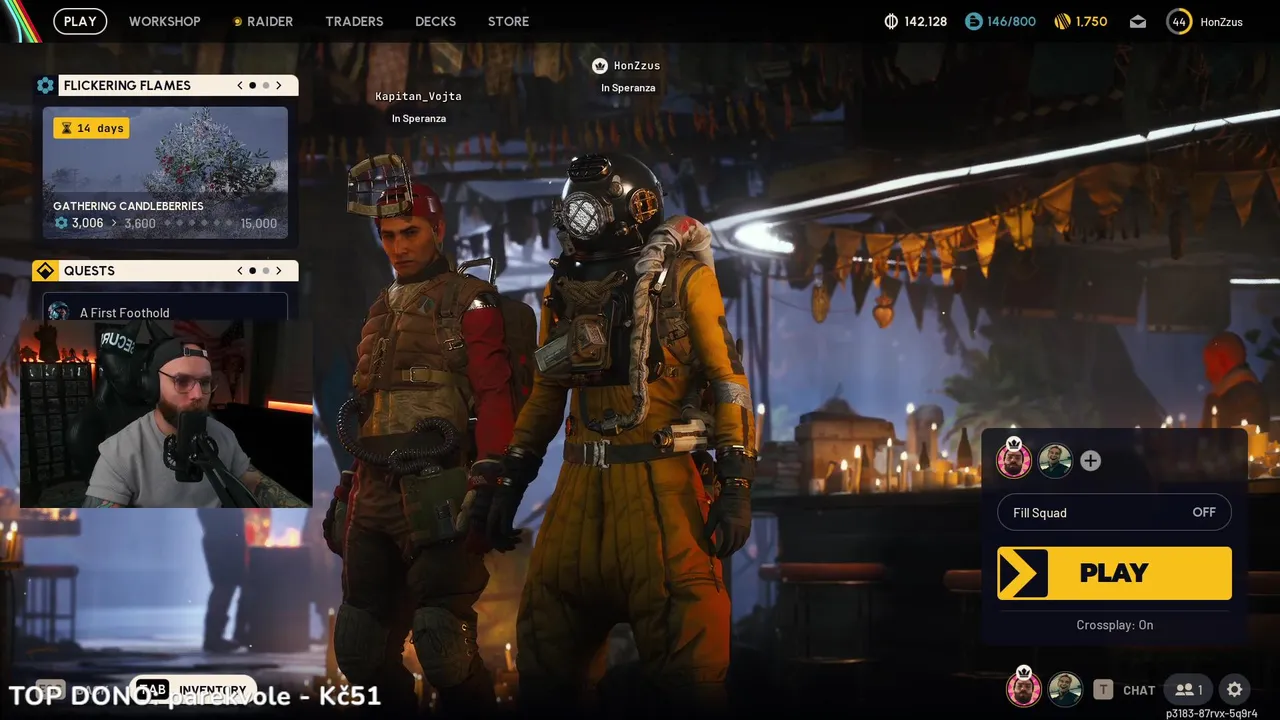Screen dimensions: 1280x720
Task: Go to the TRADERS tab
Action: pos(354,21)
